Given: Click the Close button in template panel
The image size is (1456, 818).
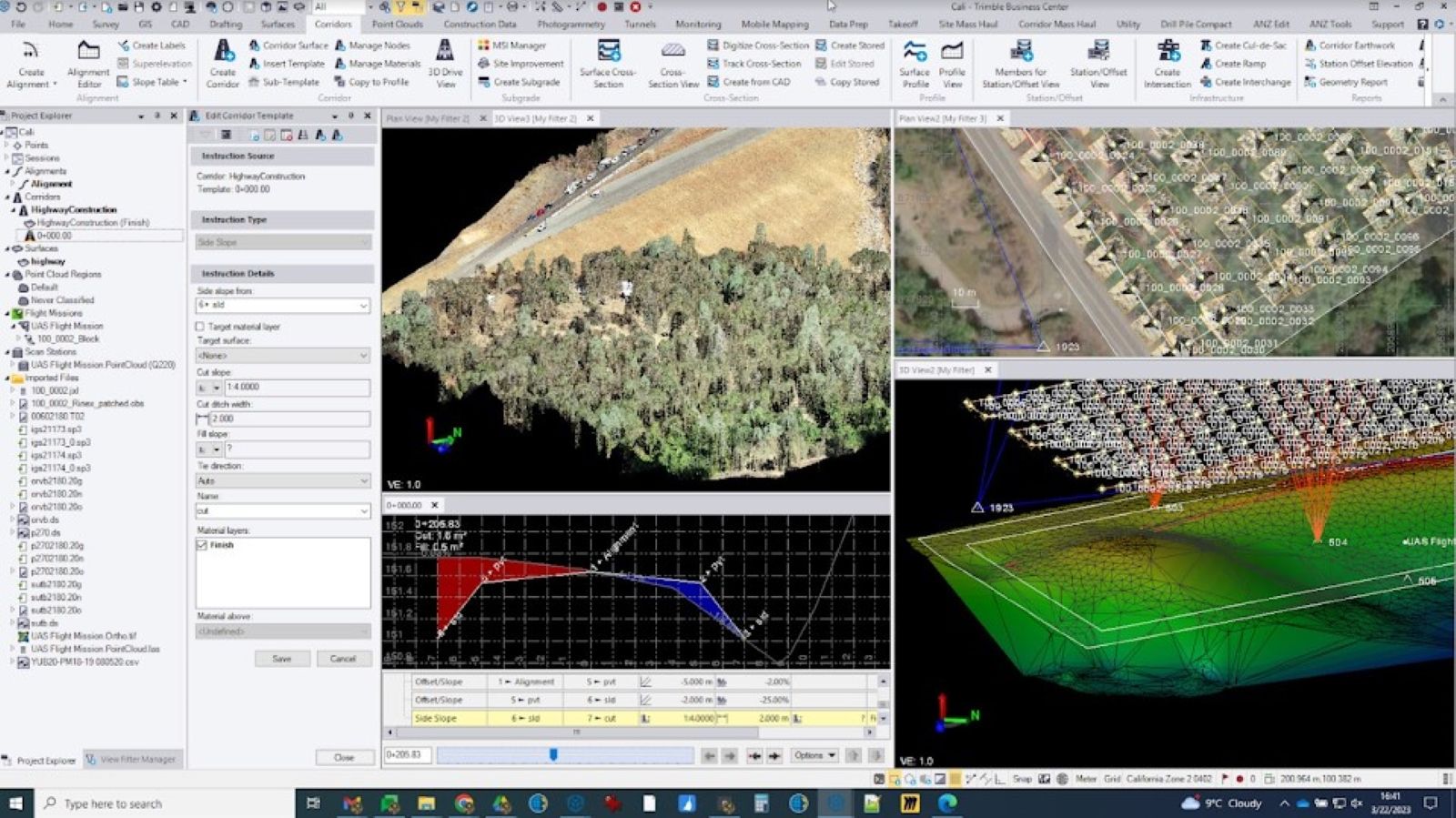Looking at the screenshot, I should click(x=344, y=757).
